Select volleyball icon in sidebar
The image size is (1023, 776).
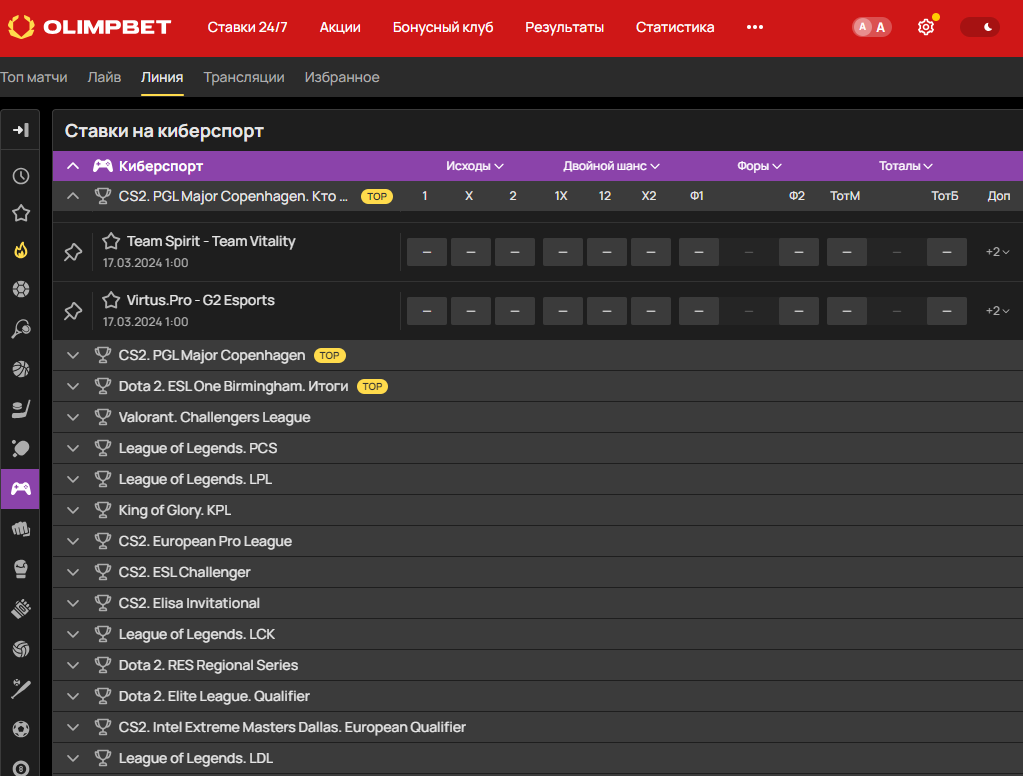21,649
